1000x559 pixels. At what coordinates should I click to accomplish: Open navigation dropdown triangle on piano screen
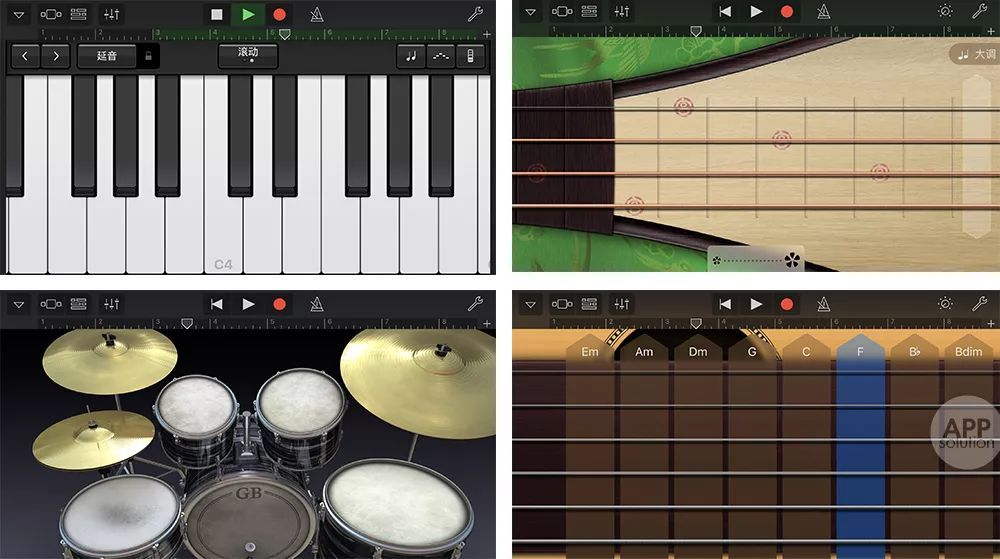pos(19,14)
